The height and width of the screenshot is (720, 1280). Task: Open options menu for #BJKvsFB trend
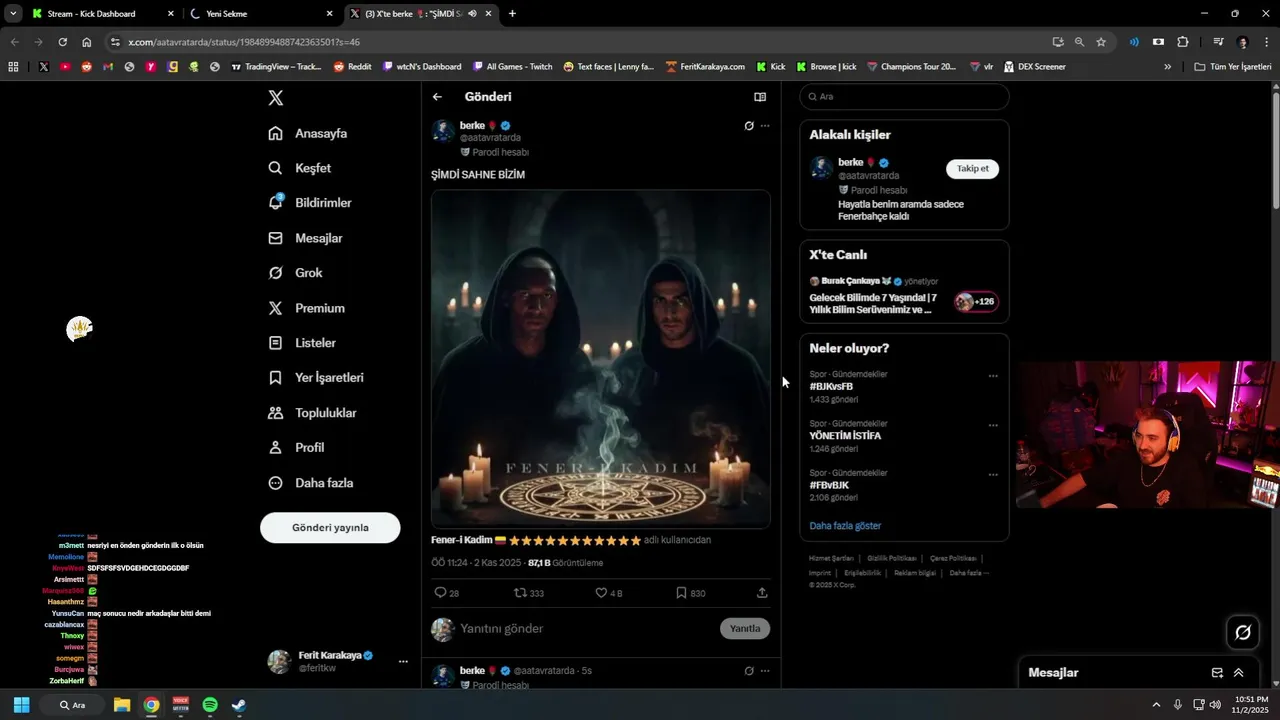click(x=993, y=376)
